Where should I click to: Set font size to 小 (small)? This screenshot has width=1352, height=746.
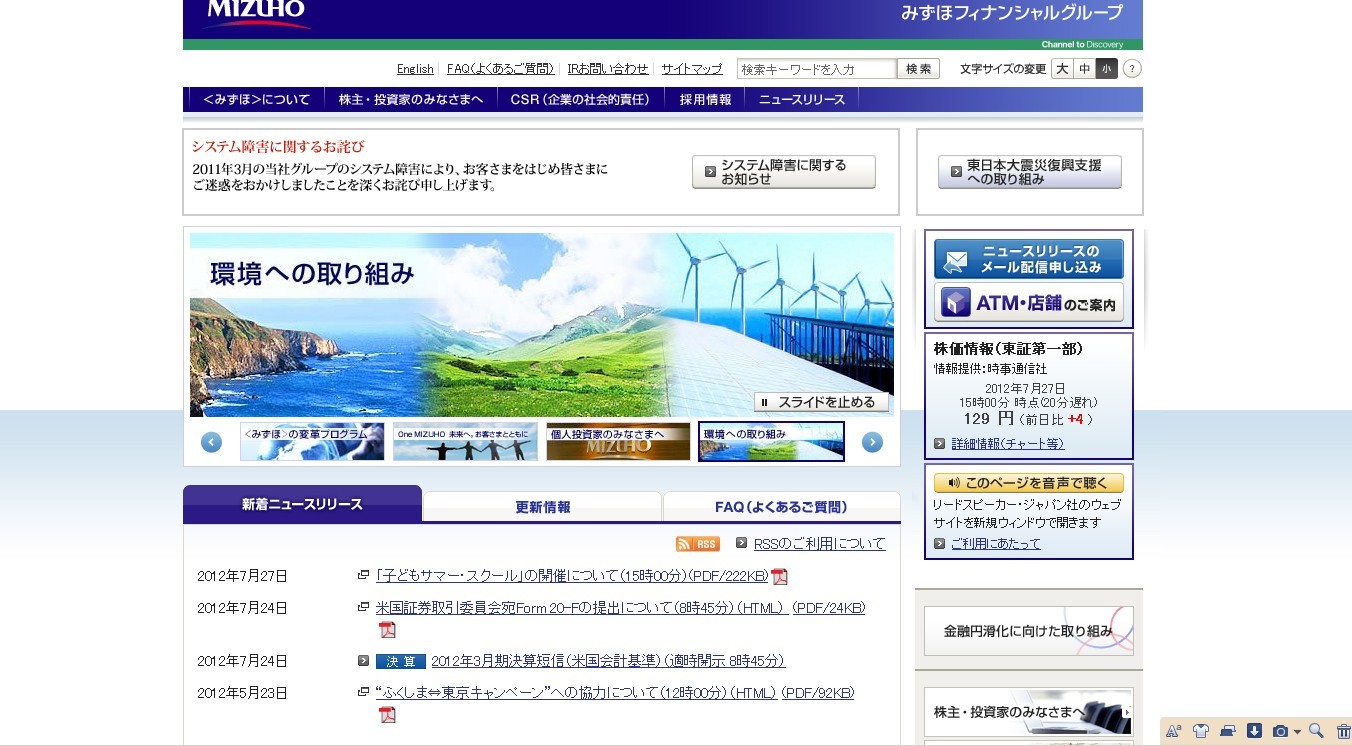click(1106, 69)
